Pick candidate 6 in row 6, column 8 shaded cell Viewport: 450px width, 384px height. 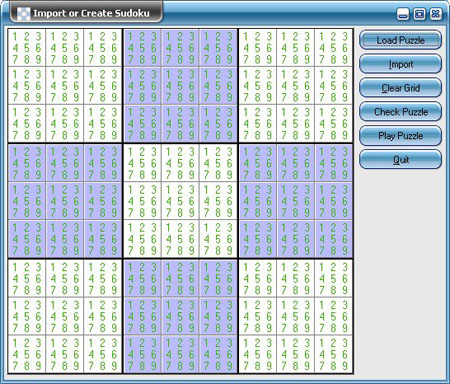(x=307, y=239)
